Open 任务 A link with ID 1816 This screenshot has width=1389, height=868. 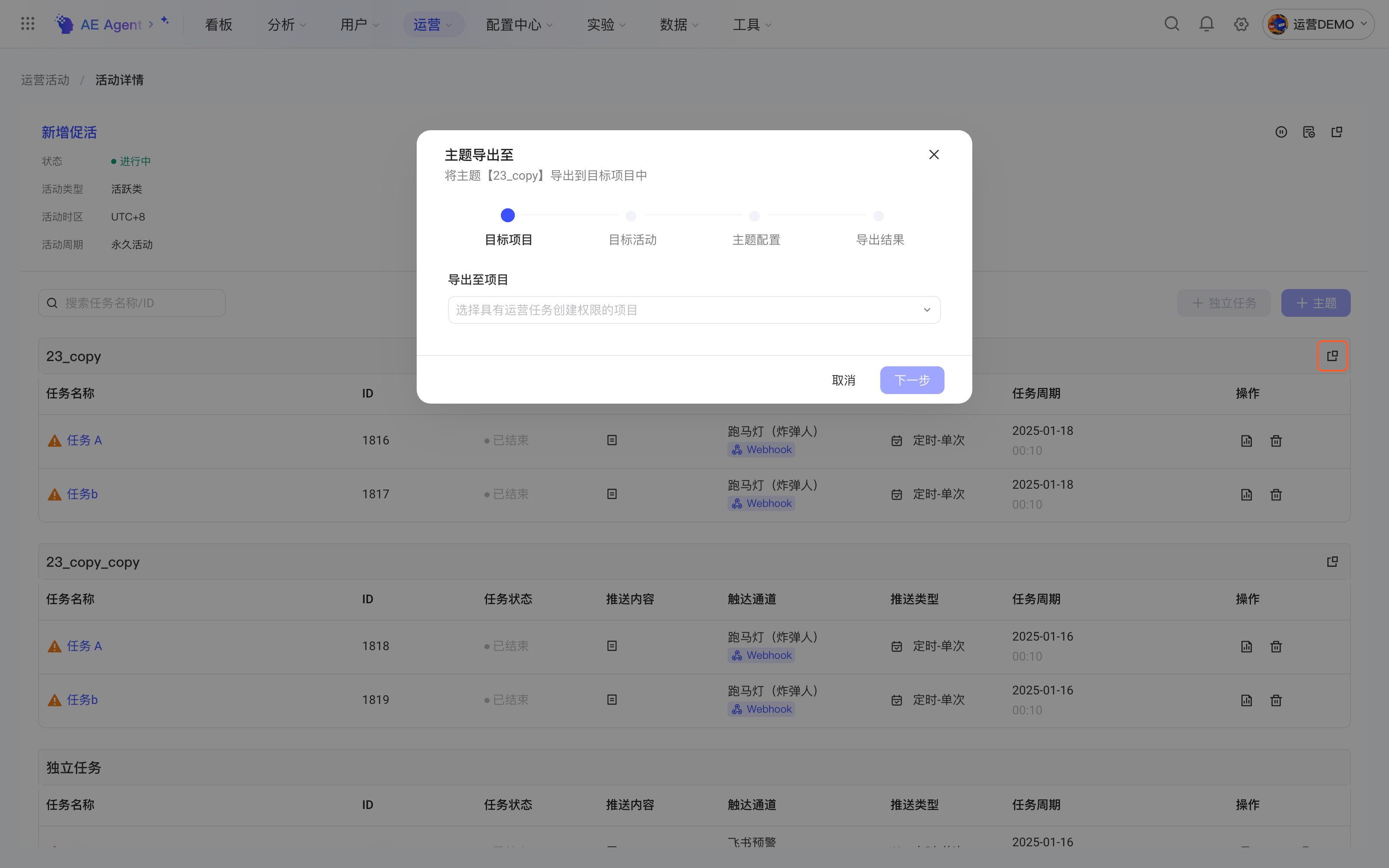84,441
